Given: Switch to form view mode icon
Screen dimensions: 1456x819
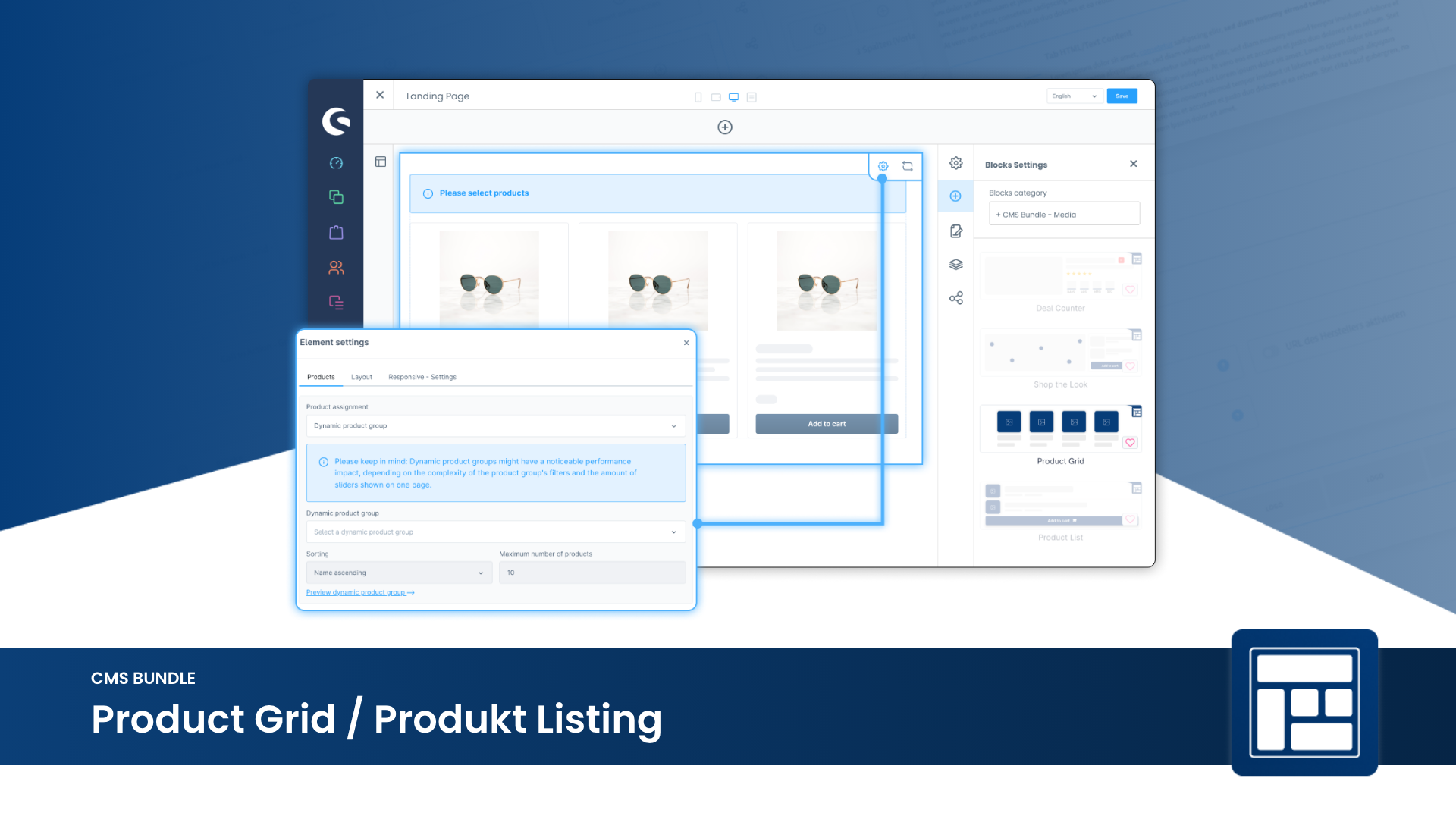Looking at the screenshot, I should point(752,97).
